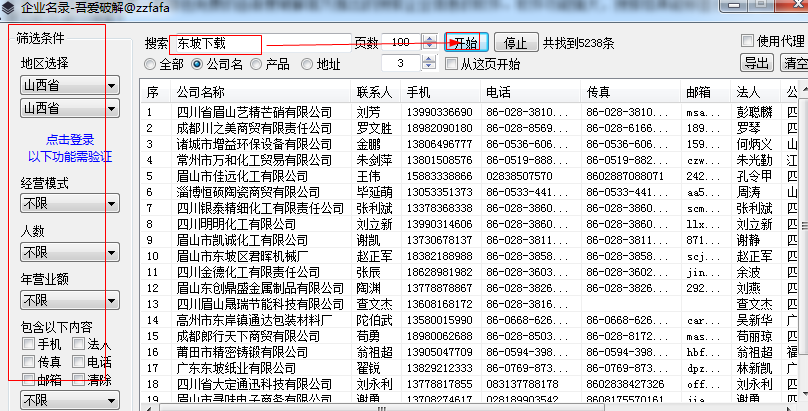Tick the 从这页开始 checkbox
Viewport: 808px width, 411px height.
pyautogui.click(x=451, y=64)
